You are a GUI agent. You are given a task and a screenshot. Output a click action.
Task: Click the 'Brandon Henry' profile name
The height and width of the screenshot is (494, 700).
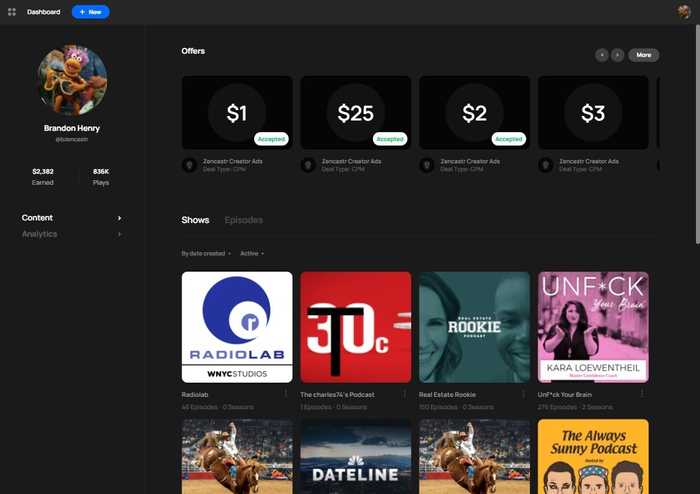coord(72,128)
